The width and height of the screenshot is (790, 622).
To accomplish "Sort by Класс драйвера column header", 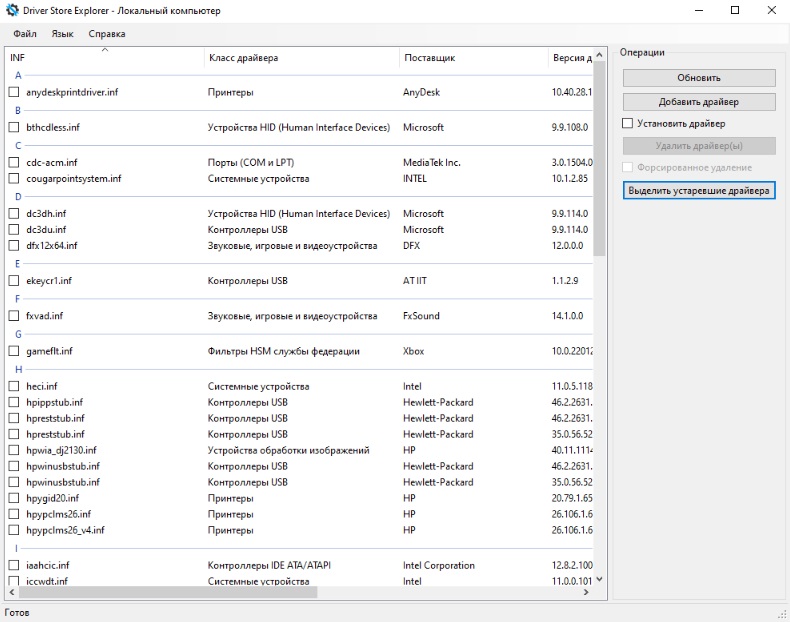I will point(243,58).
